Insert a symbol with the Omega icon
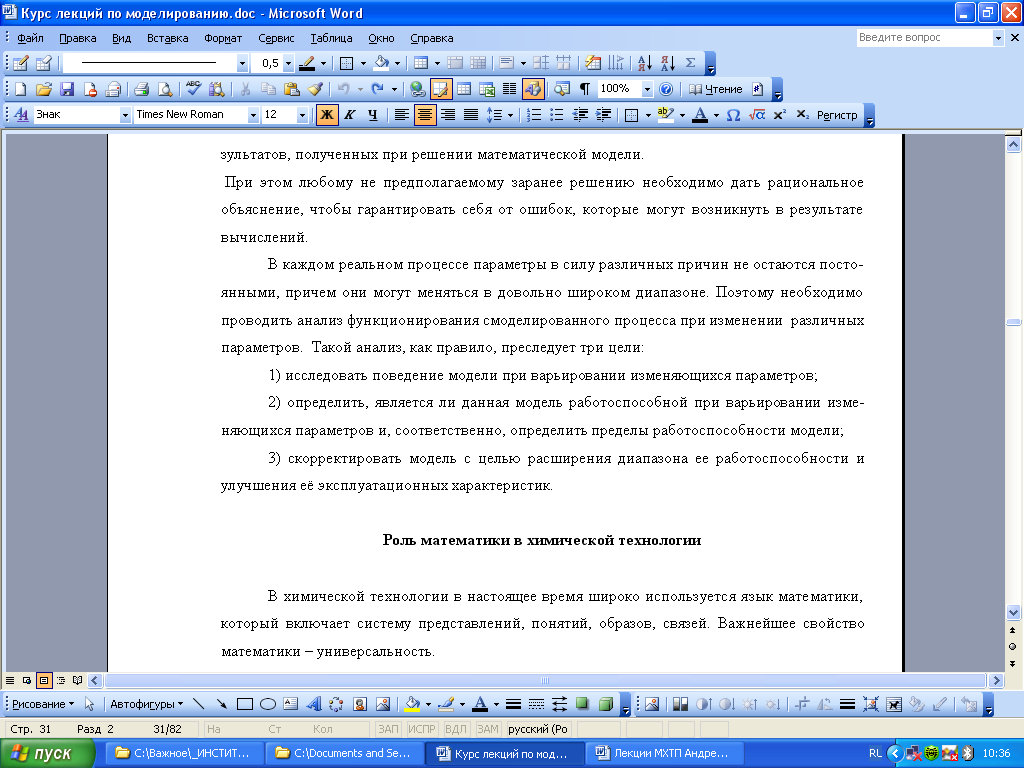This screenshot has height=768, width=1024. (x=733, y=115)
